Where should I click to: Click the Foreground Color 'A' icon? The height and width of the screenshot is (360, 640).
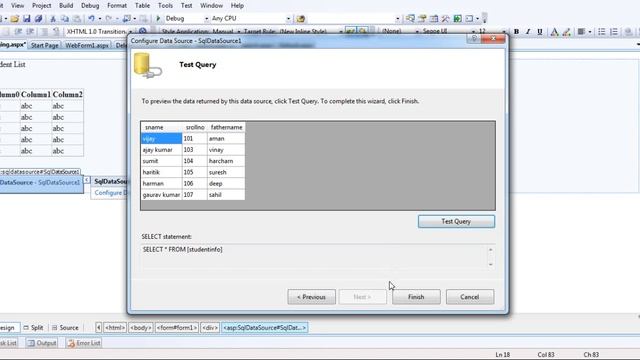[x=554, y=32]
